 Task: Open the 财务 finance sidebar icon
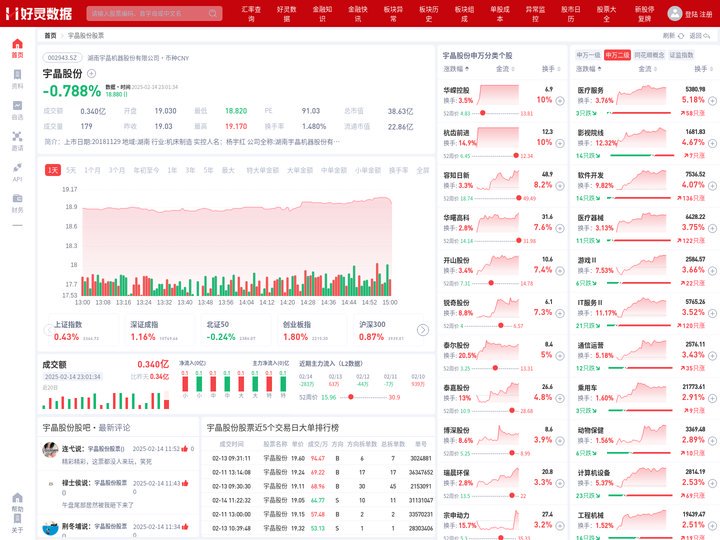click(17, 198)
